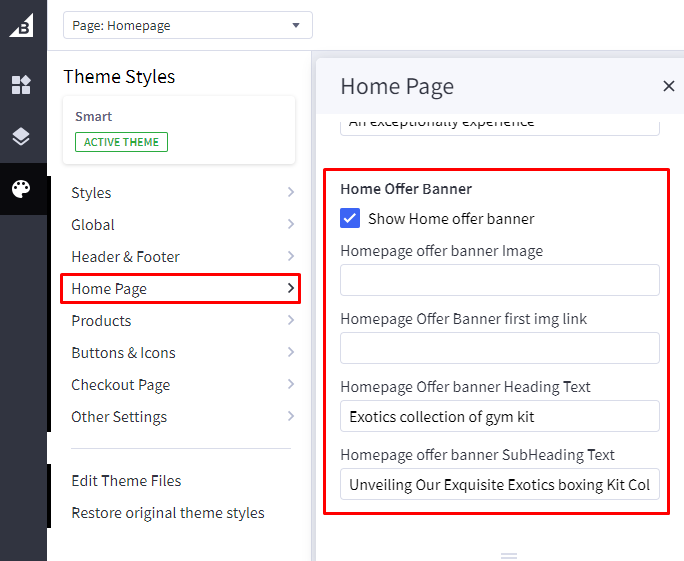Click the Offer Banner first img link field
This screenshot has width=684, height=561.
pyautogui.click(x=499, y=348)
